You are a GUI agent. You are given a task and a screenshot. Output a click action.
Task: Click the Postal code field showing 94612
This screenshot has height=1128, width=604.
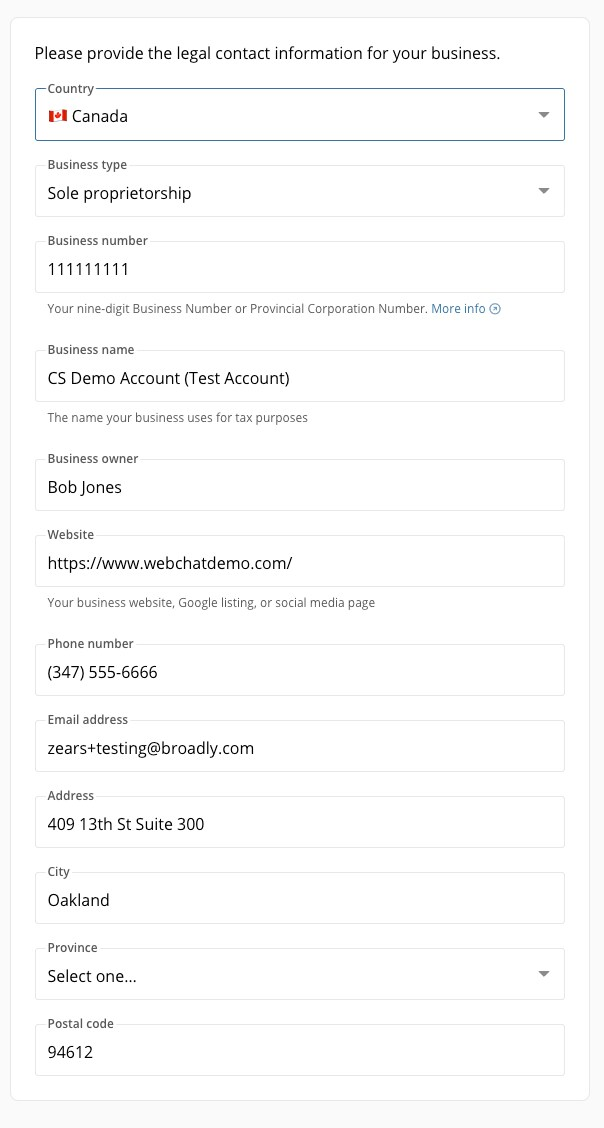300,1050
